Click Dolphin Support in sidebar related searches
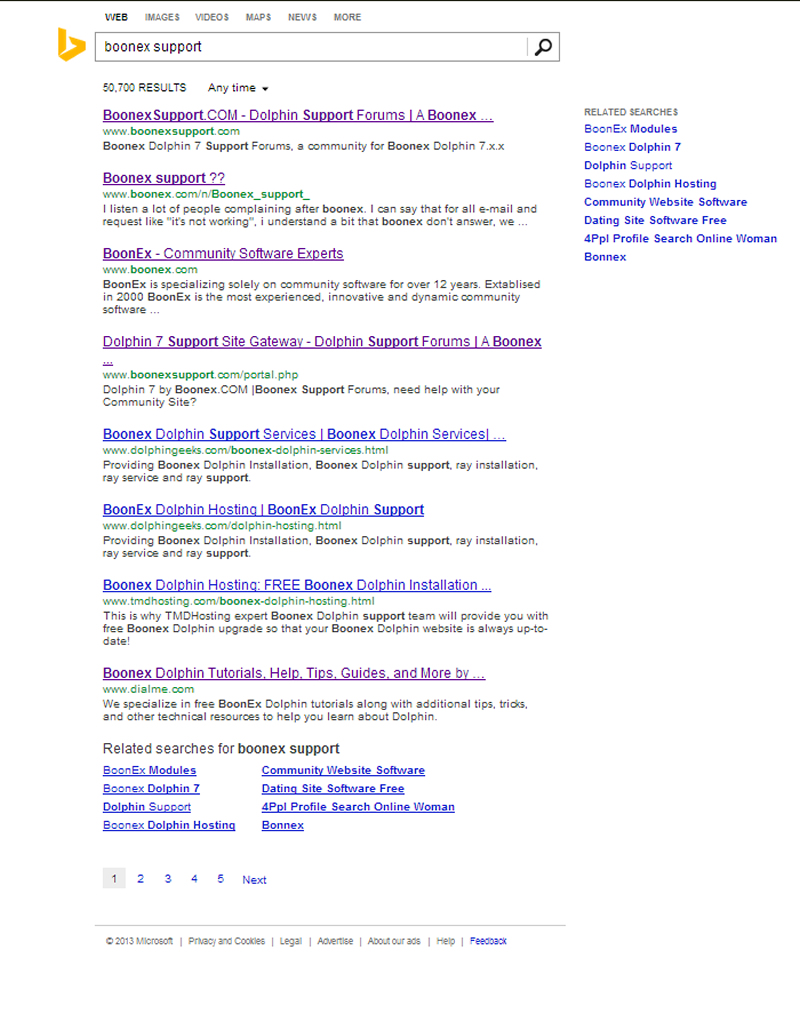The image size is (800, 1022). point(628,166)
